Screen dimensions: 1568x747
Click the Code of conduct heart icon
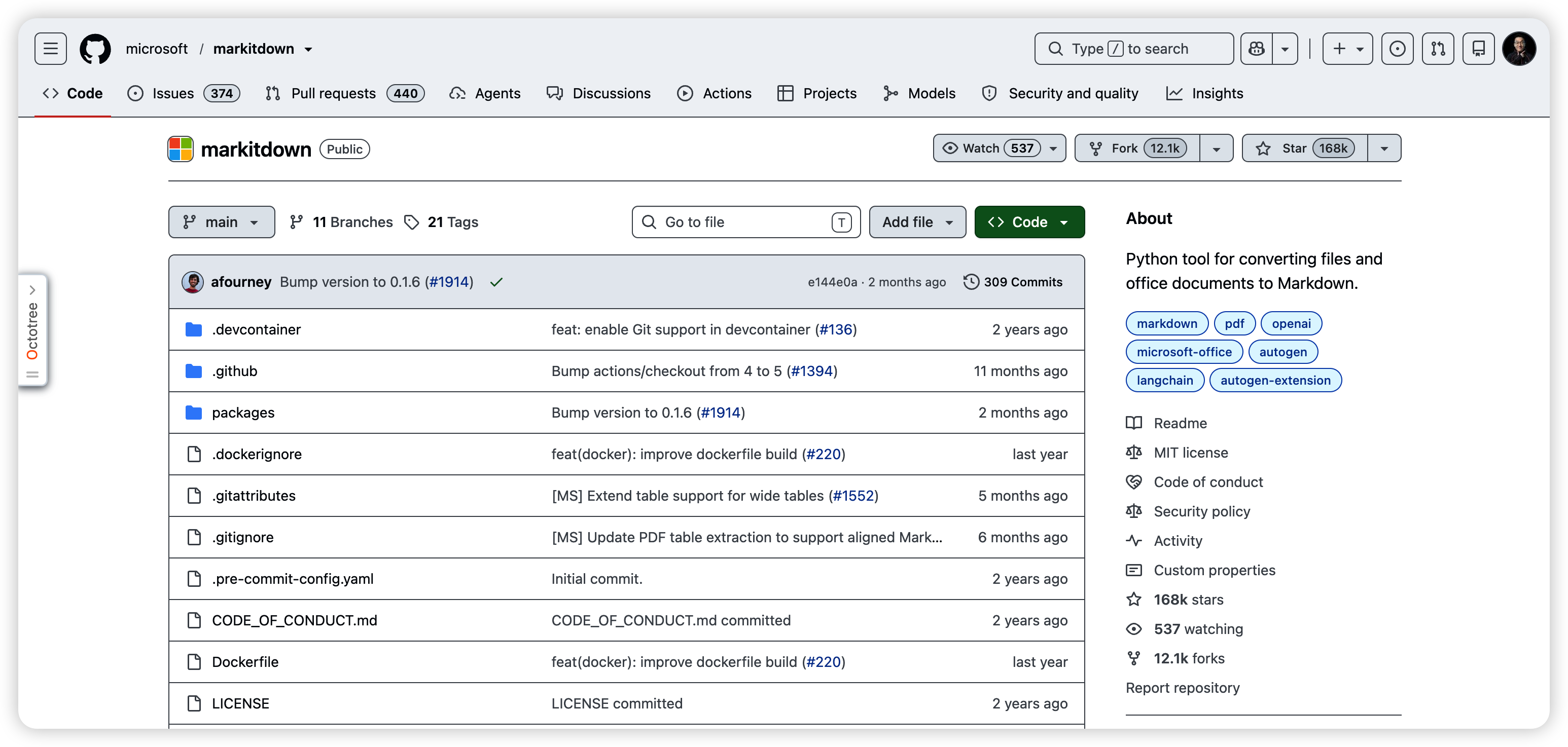point(1134,482)
